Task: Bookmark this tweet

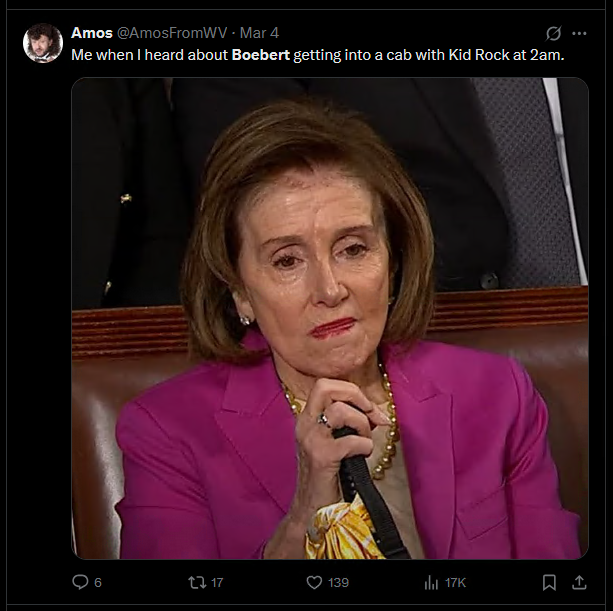Action: tap(549, 582)
